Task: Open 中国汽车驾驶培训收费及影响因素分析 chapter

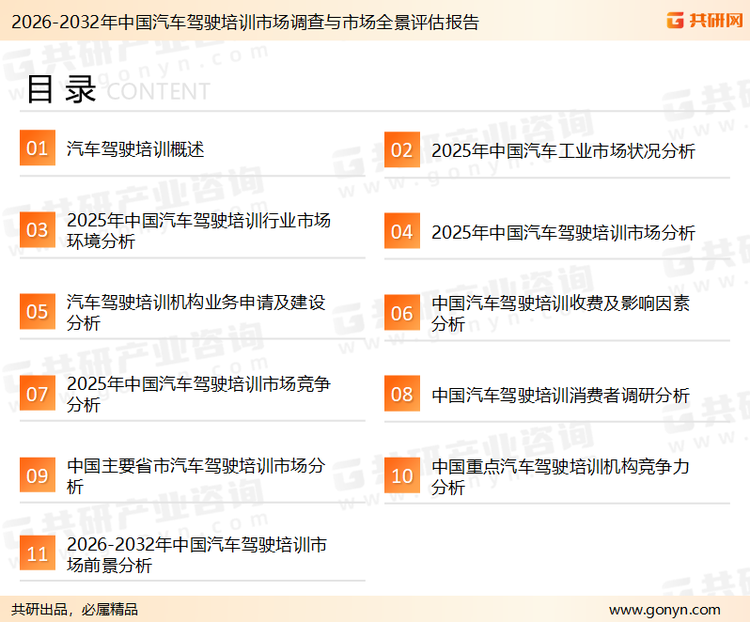Action: pyautogui.click(x=561, y=314)
